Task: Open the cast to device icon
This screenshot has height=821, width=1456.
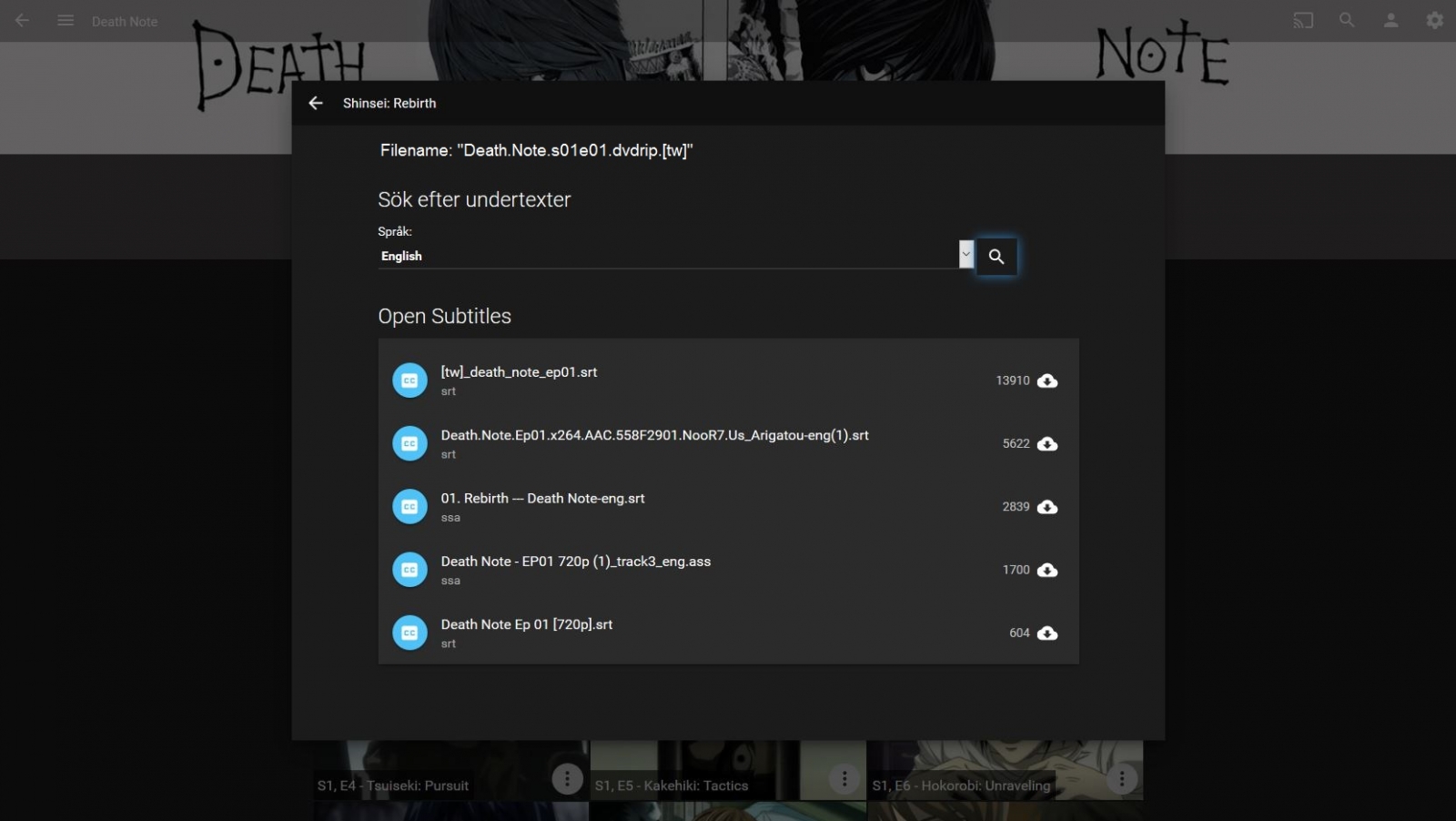Action: pyautogui.click(x=1303, y=20)
